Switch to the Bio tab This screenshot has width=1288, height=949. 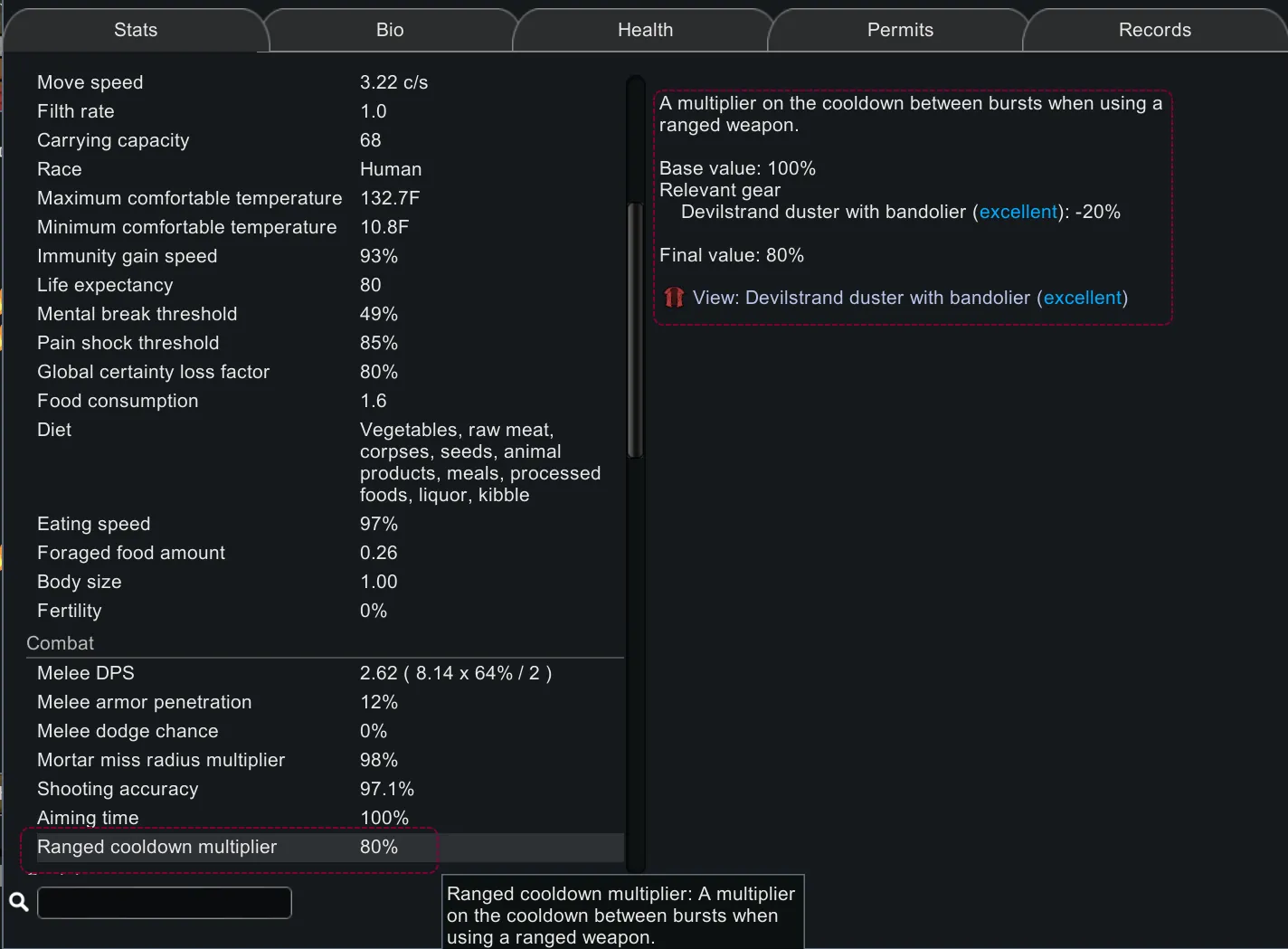(x=390, y=30)
